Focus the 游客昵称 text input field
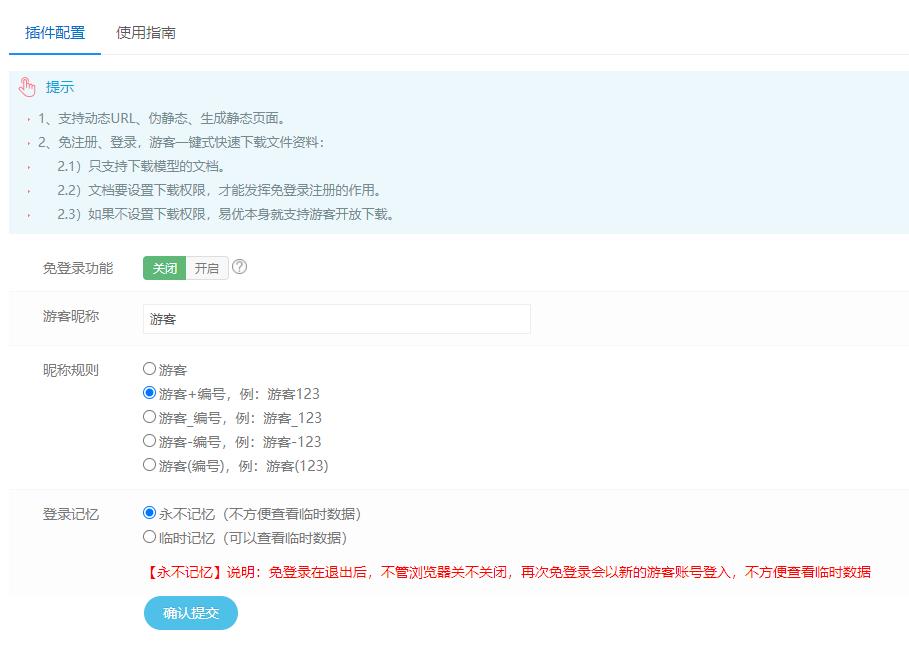The width and height of the screenshot is (909, 646). point(337,319)
